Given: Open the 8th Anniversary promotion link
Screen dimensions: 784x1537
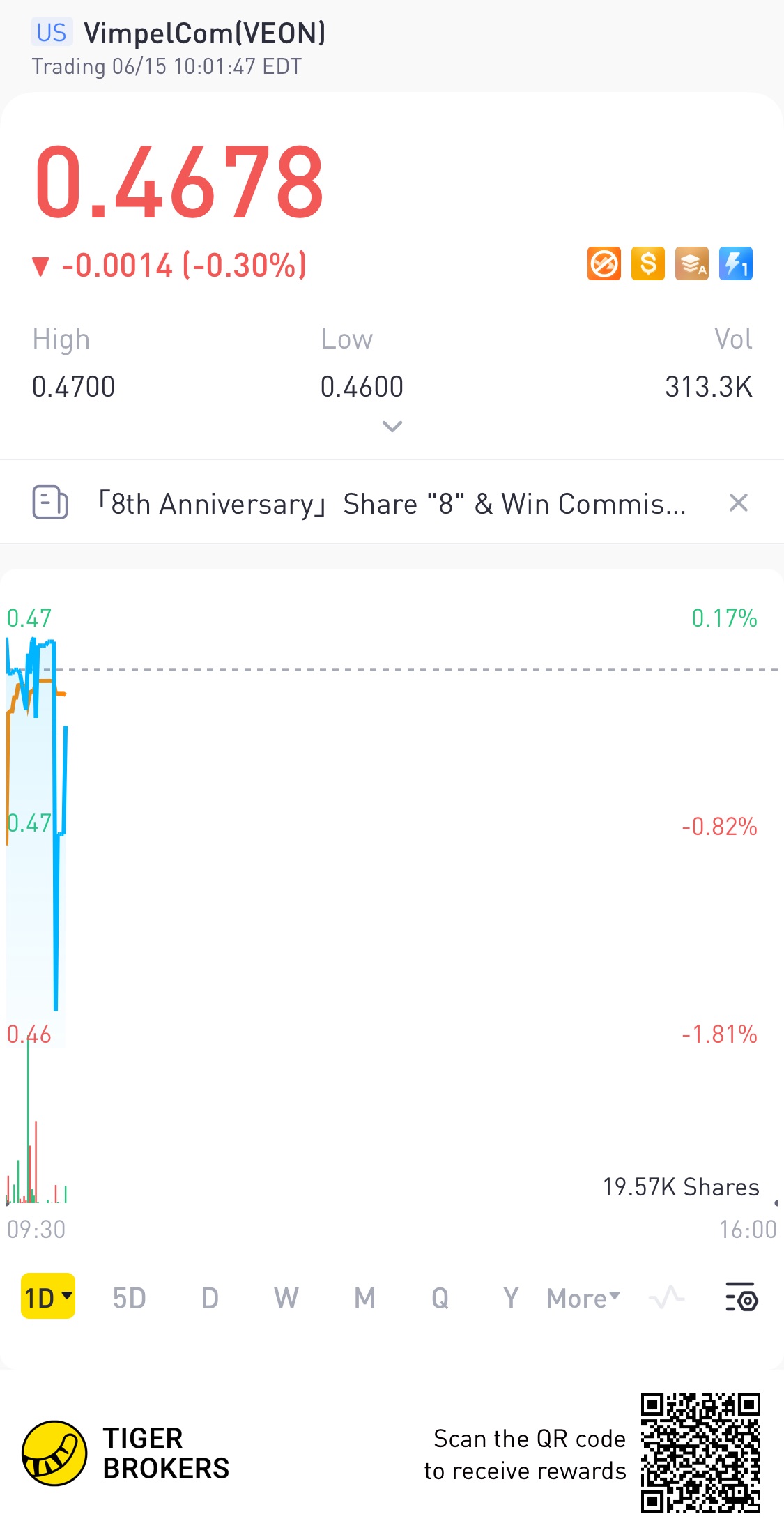Looking at the screenshot, I should pyautogui.click(x=392, y=503).
